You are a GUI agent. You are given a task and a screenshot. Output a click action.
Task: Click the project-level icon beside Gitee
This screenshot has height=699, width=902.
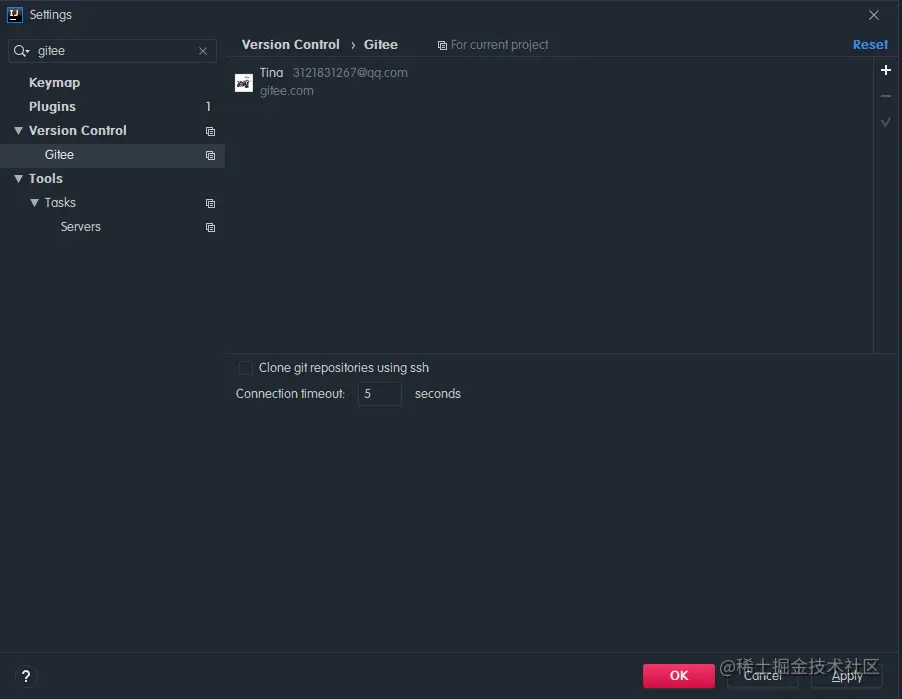(211, 155)
